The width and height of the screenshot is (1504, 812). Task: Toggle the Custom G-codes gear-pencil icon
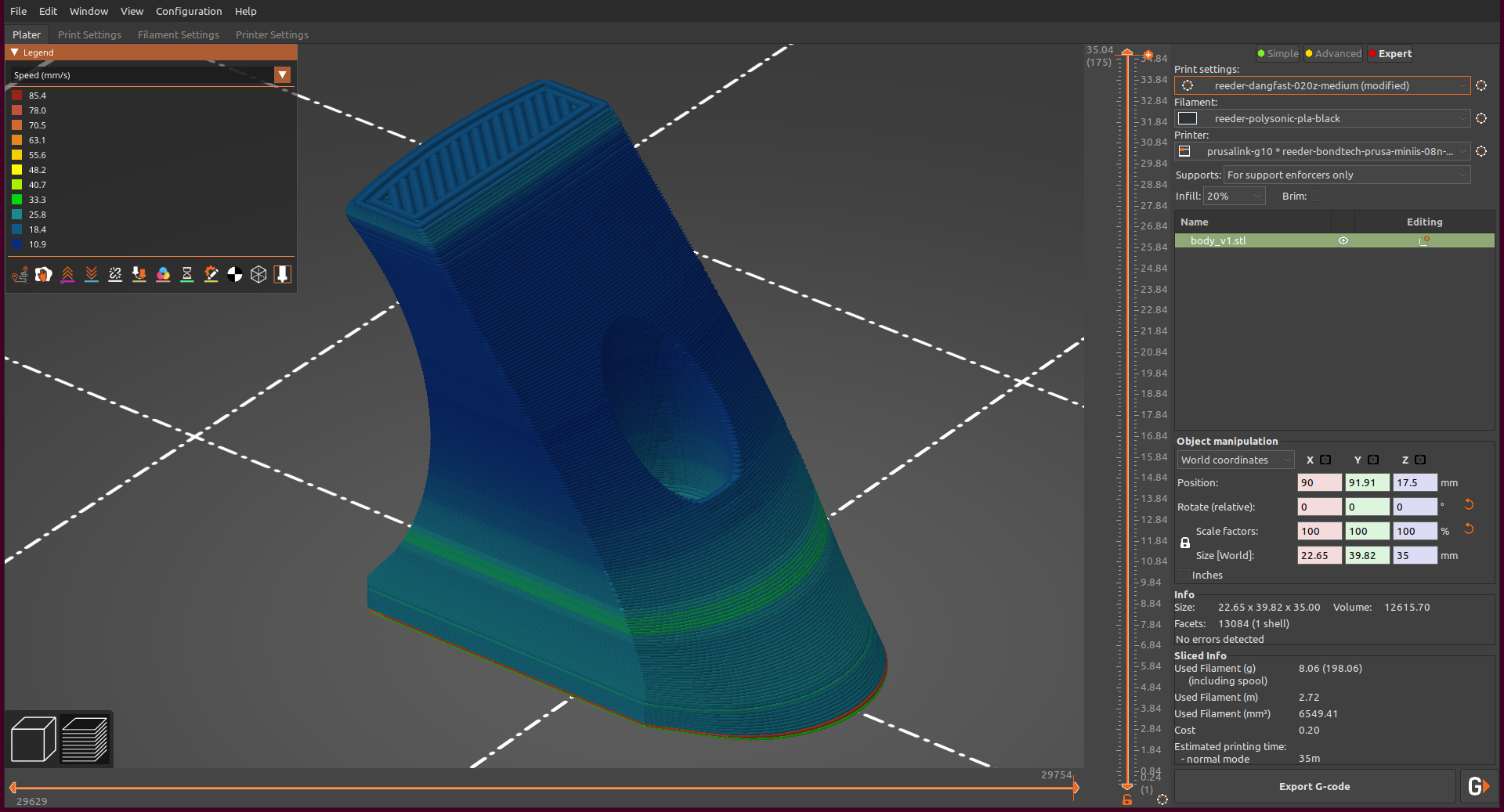211,274
